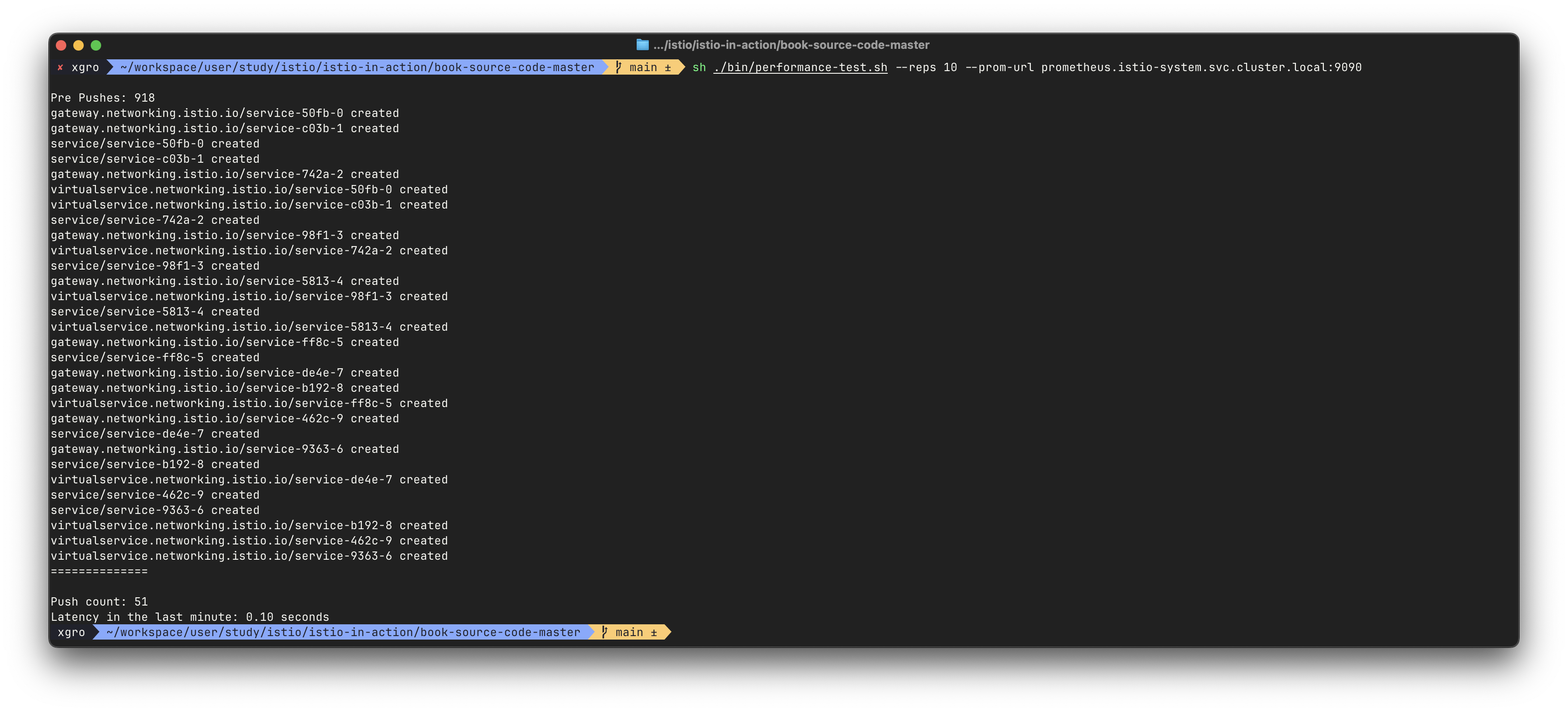Click the 'Push count: 51' line
The width and height of the screenshot is (1568, 712).
click(99, 602)
